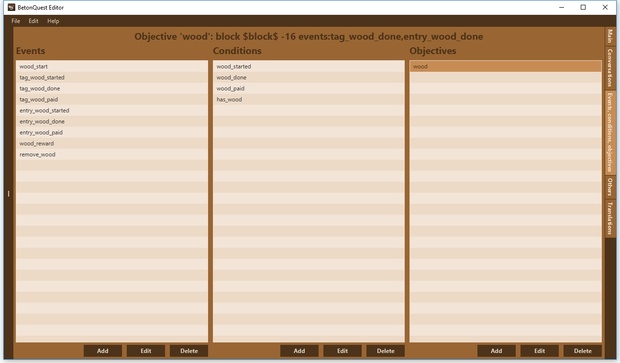Switch to the Conversations tab
This screenshot has width=620, height=363.
610,67
